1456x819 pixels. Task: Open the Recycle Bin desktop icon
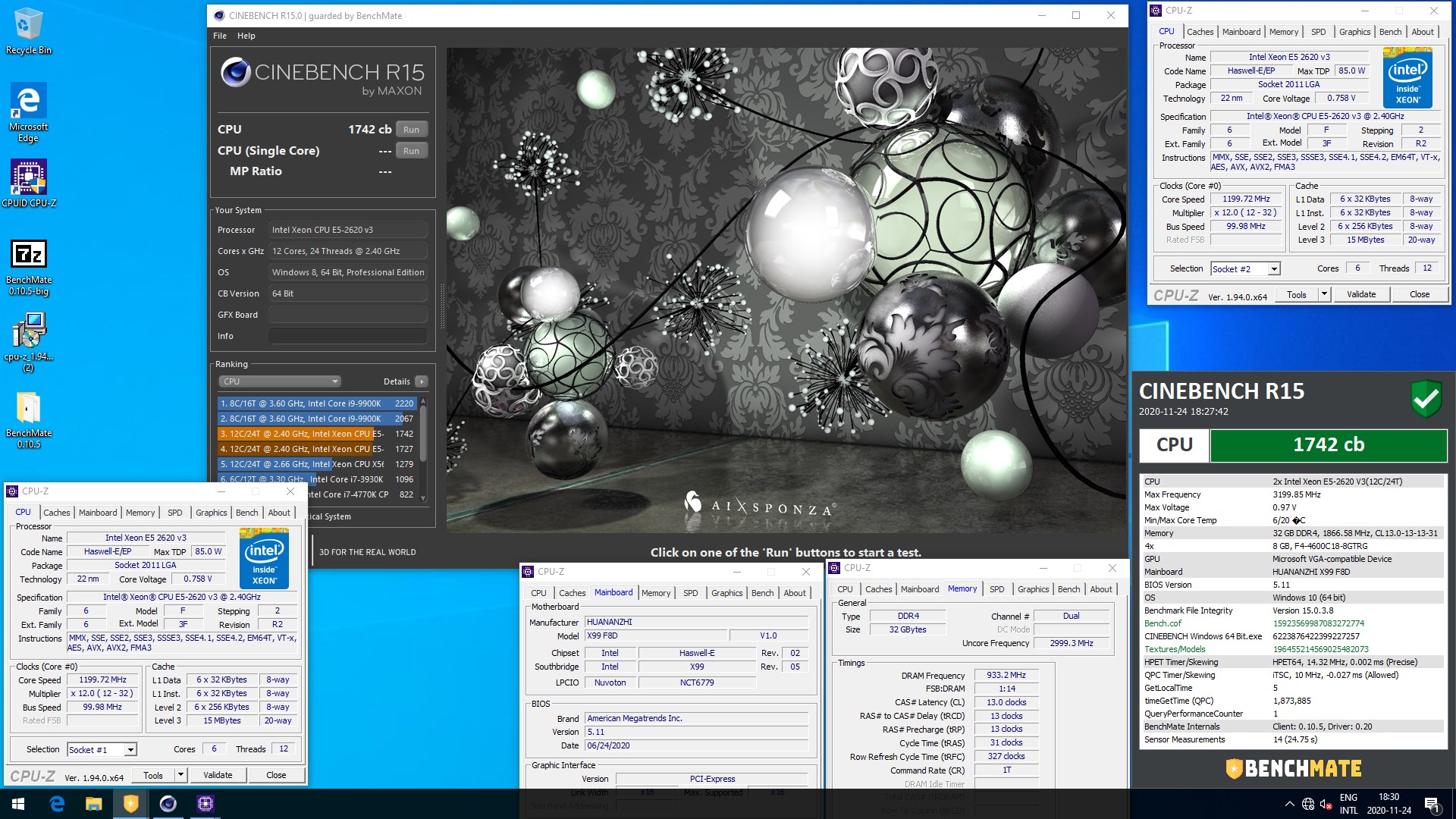28,30
